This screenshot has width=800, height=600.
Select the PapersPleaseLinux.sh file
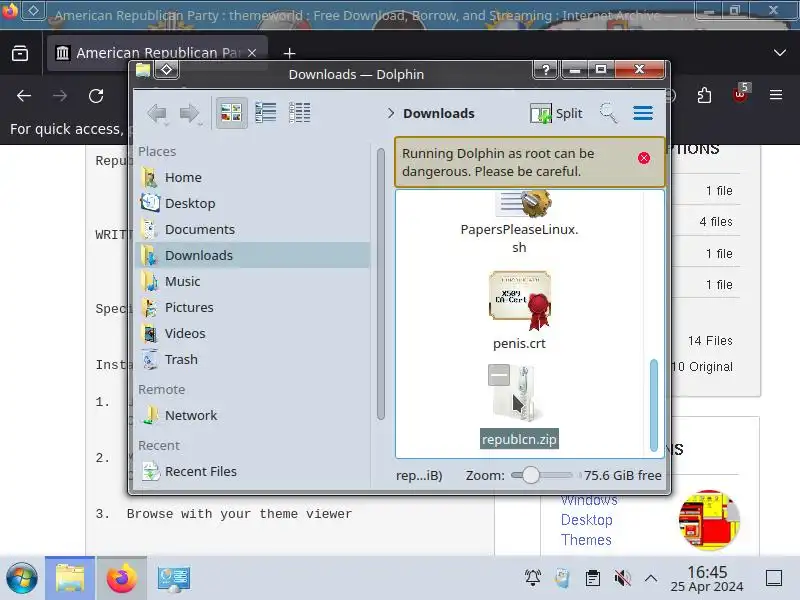point(519,224)
